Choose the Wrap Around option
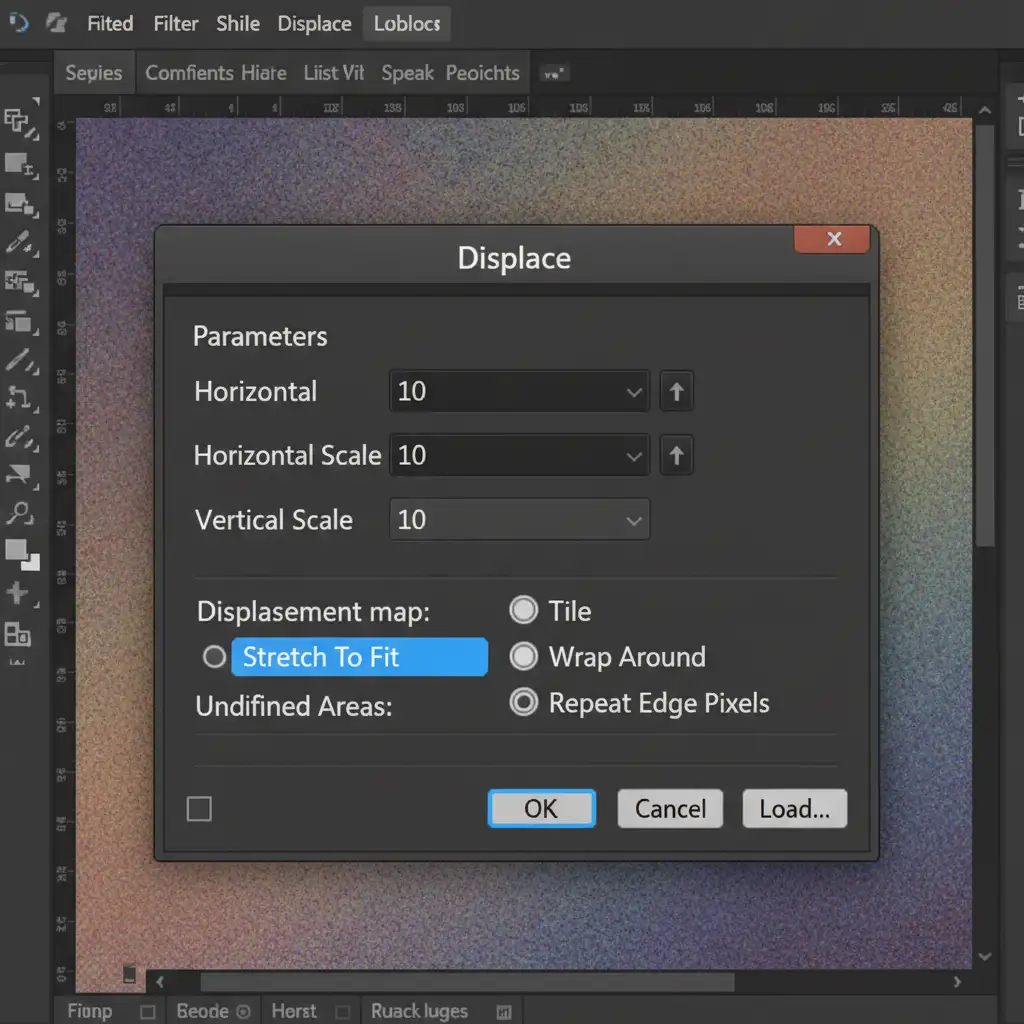Image resolution: width=1024 pixels, height=1024 pixels. pos(524,656)
